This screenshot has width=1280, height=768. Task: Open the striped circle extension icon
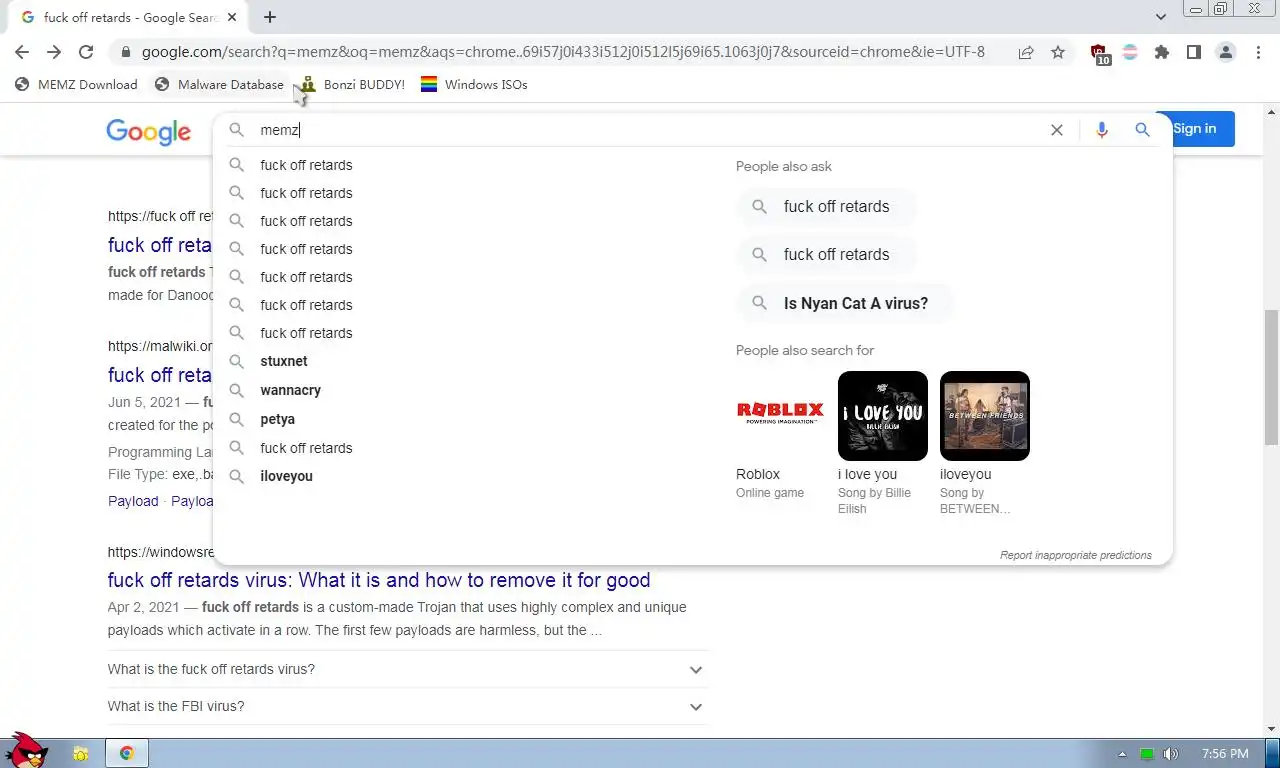pos(1130,52)
